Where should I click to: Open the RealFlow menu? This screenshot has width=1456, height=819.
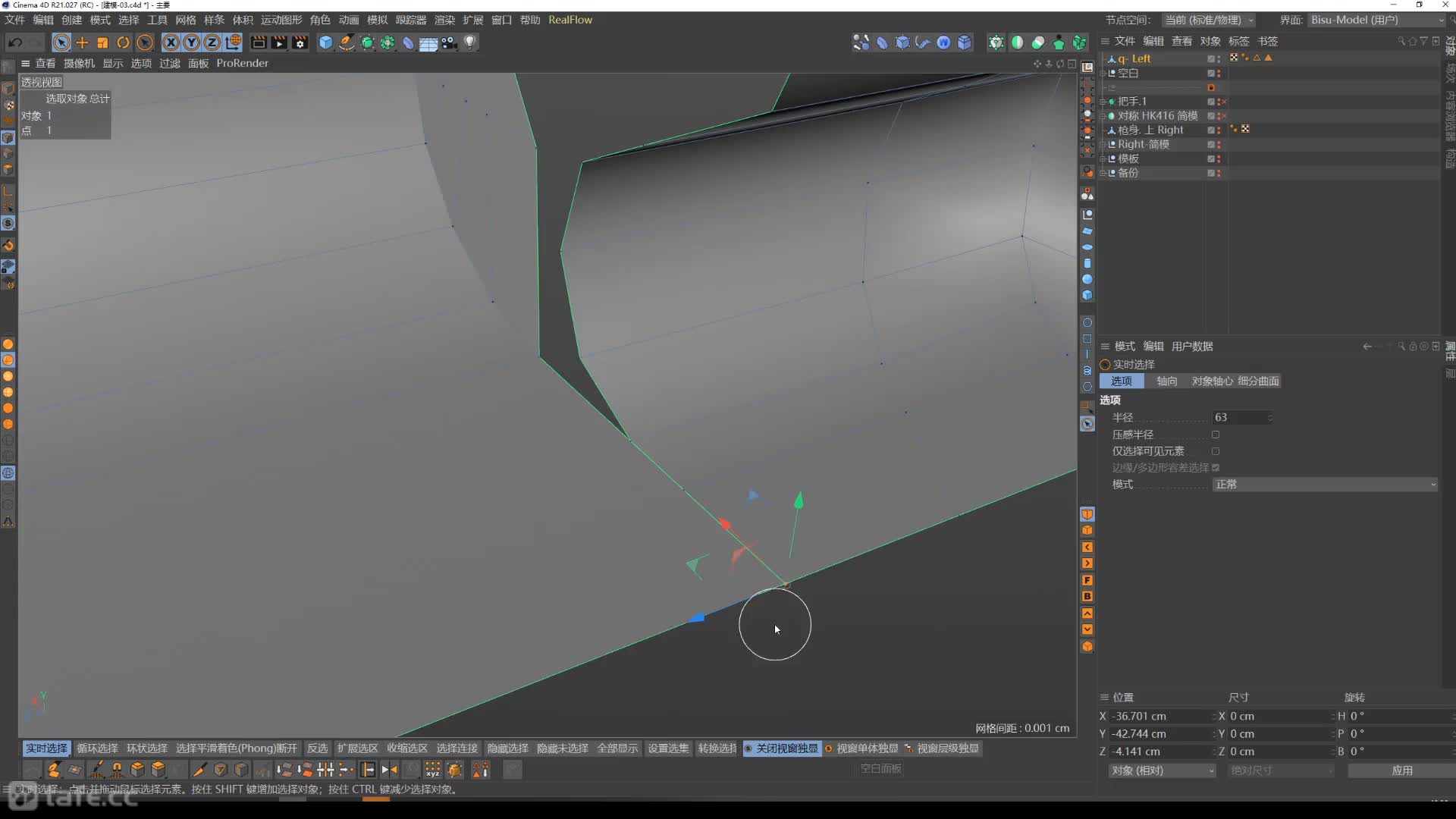click(570, 20)
